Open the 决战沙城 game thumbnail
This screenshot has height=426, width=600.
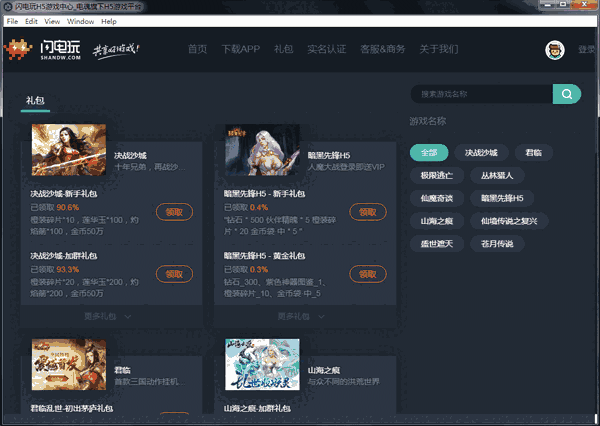pos(69,150)
